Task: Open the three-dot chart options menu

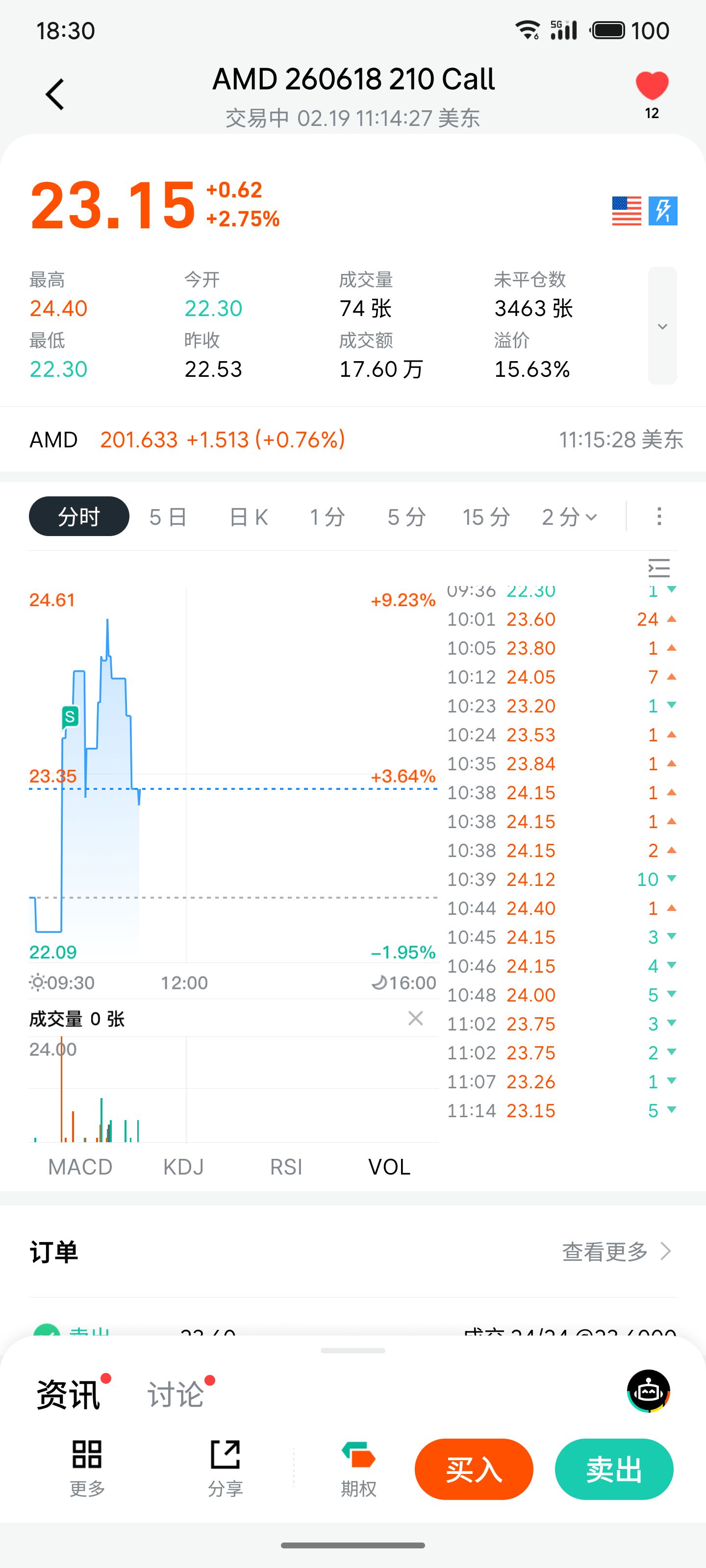Action: click(x=659, y=516)
